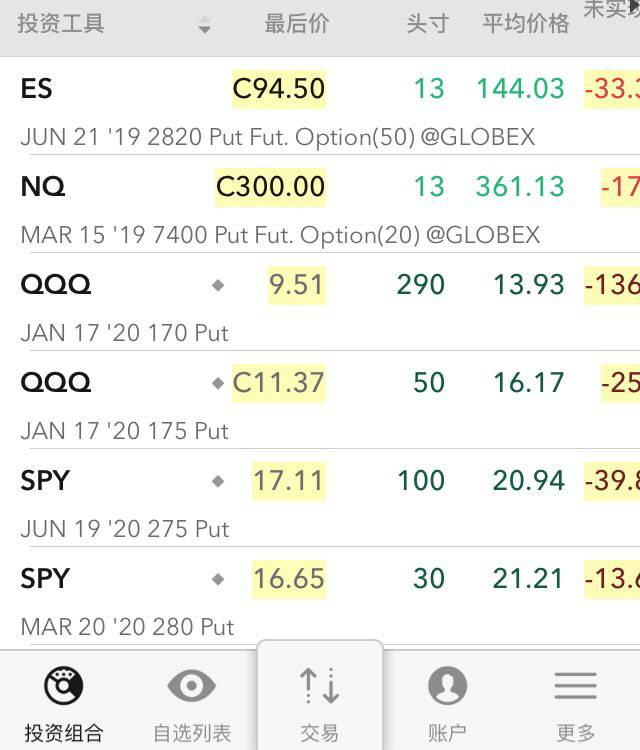Screen dimensions: 640x750
Task: Open NQ MAR 15 '19 7400 Put row
Action: click(x=320, y=204)
